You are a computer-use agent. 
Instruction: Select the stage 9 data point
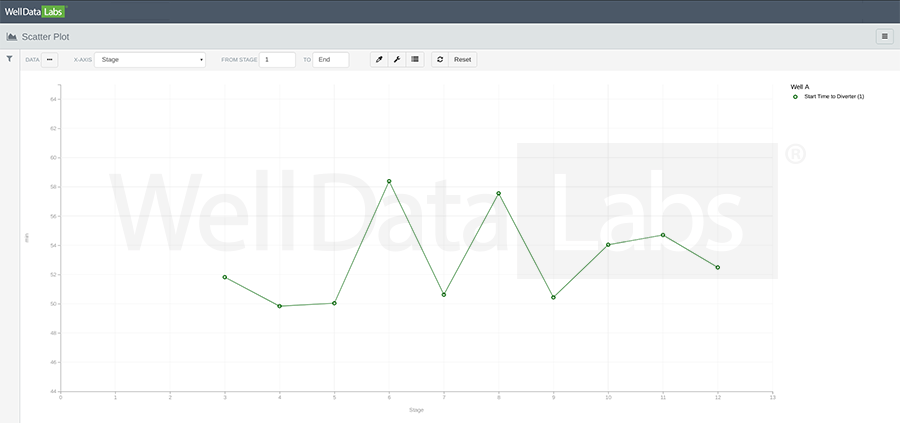(x=553, y=297)
